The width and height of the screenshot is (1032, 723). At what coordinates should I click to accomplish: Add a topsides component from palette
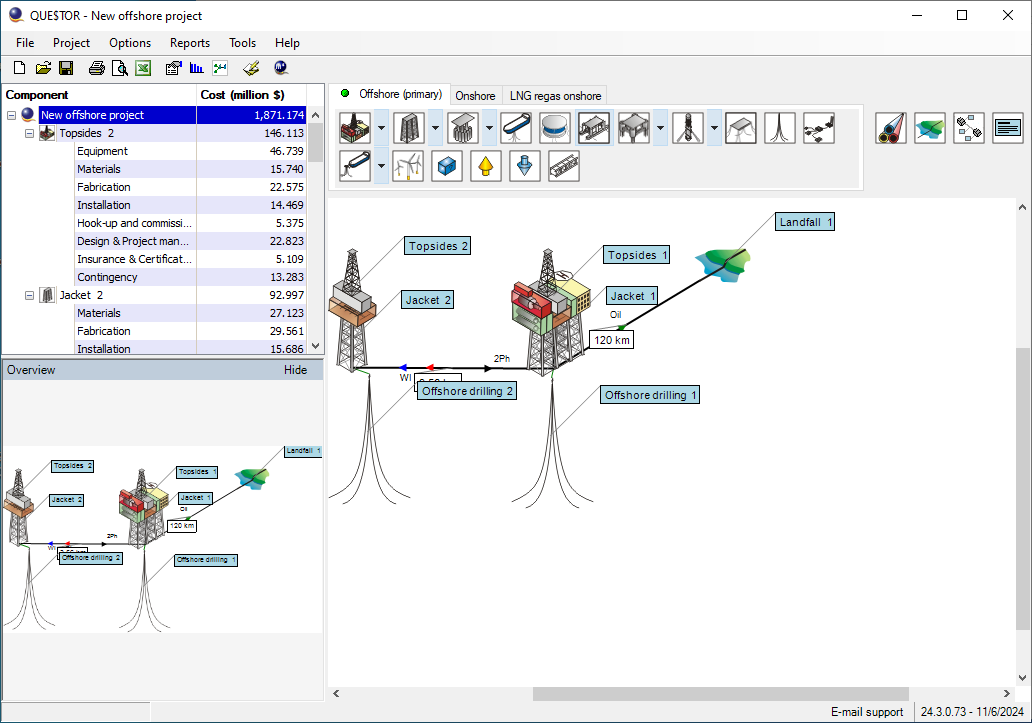355,128
